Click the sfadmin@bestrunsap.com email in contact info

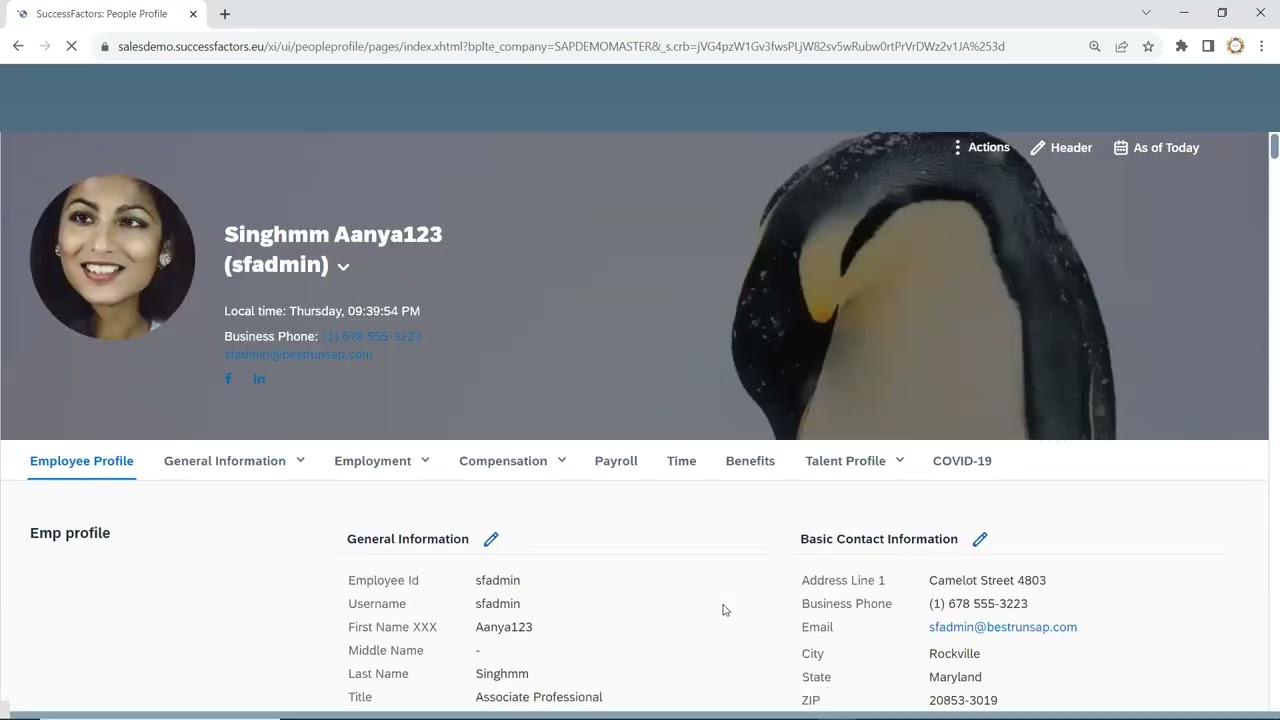1003,627
